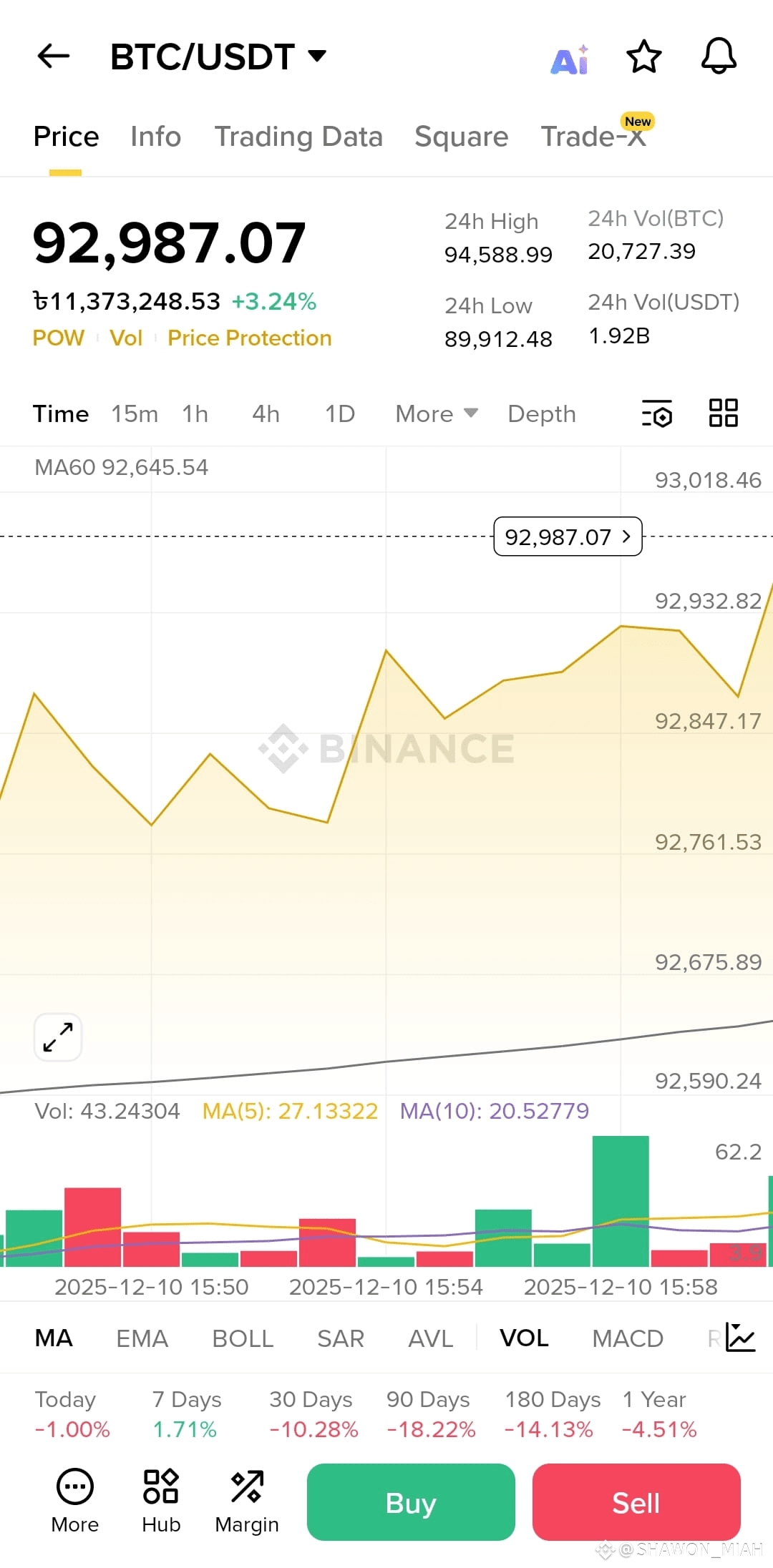773x1568 pixels.
Task: Select the 15m interval
Action: point(135,413)
